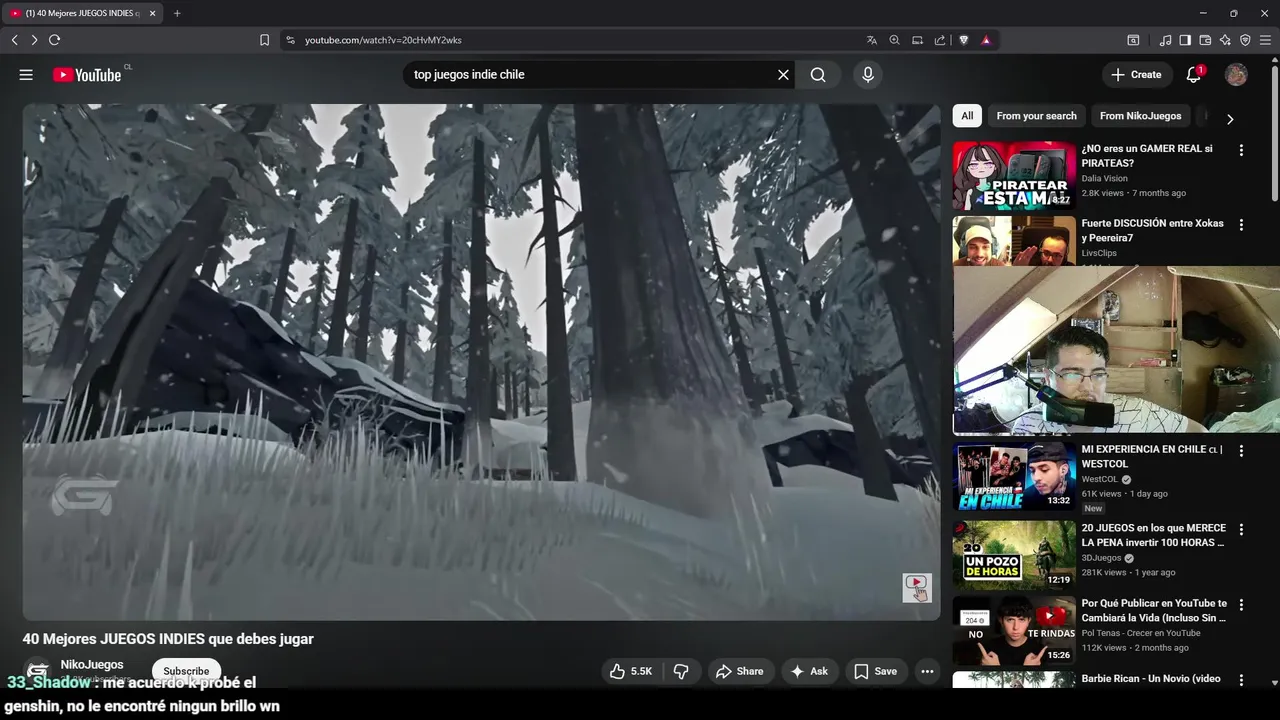
Task: Bookmark this page icon
Action: pyautogui.click(x=264, y=40)
